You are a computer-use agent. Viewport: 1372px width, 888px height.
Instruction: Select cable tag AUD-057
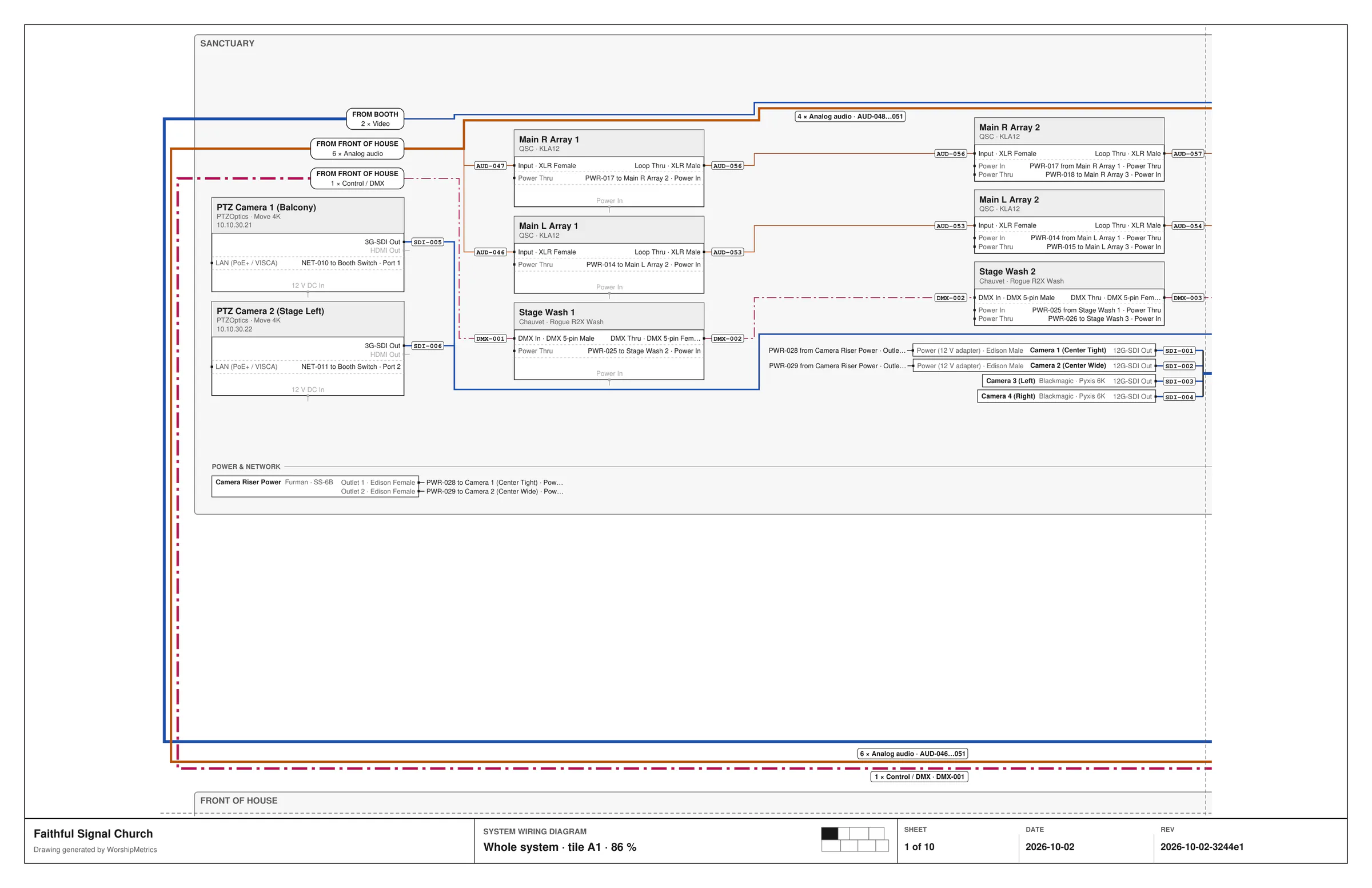click(x=1187, y=154)
